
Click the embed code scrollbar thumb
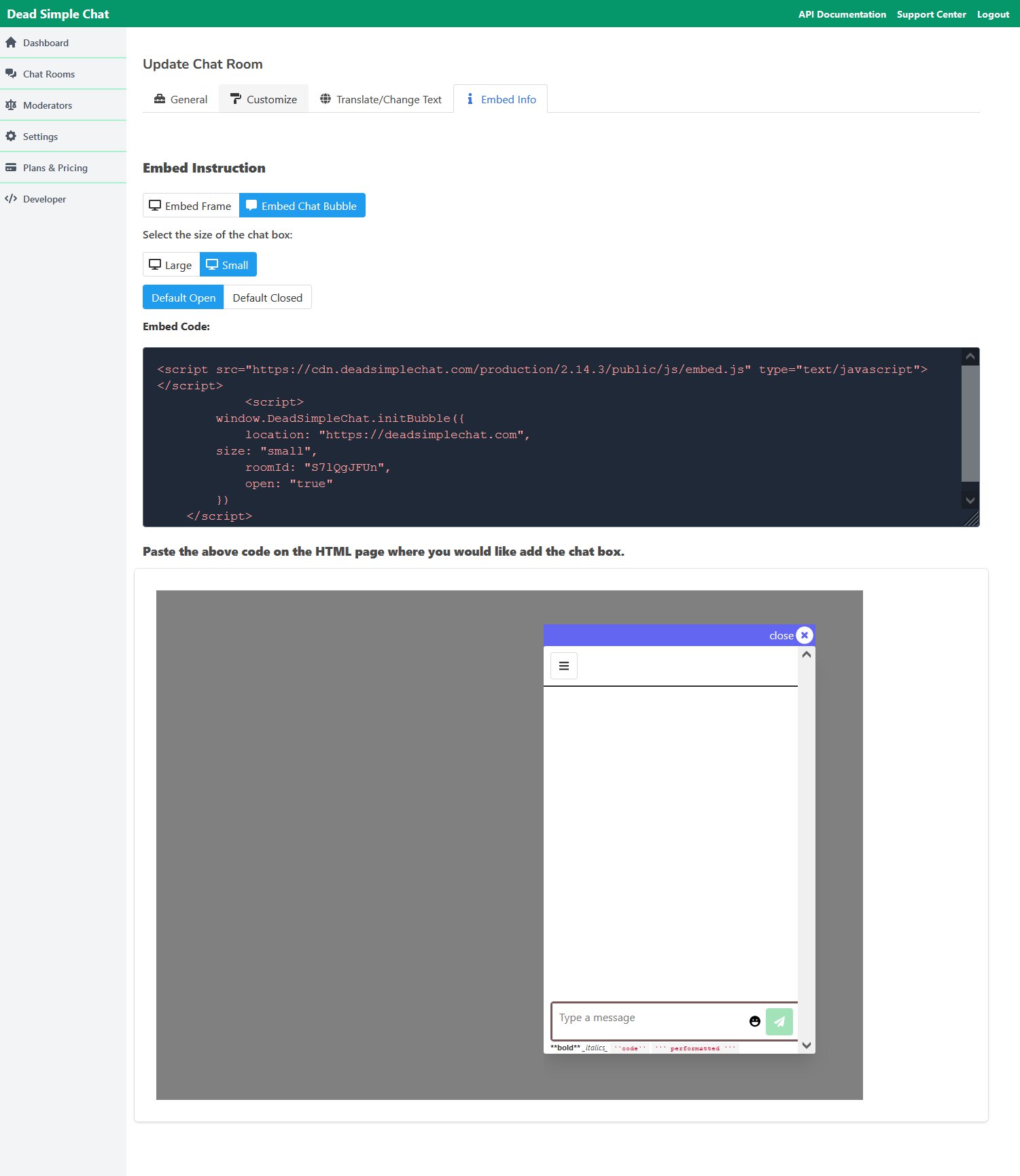970,423
